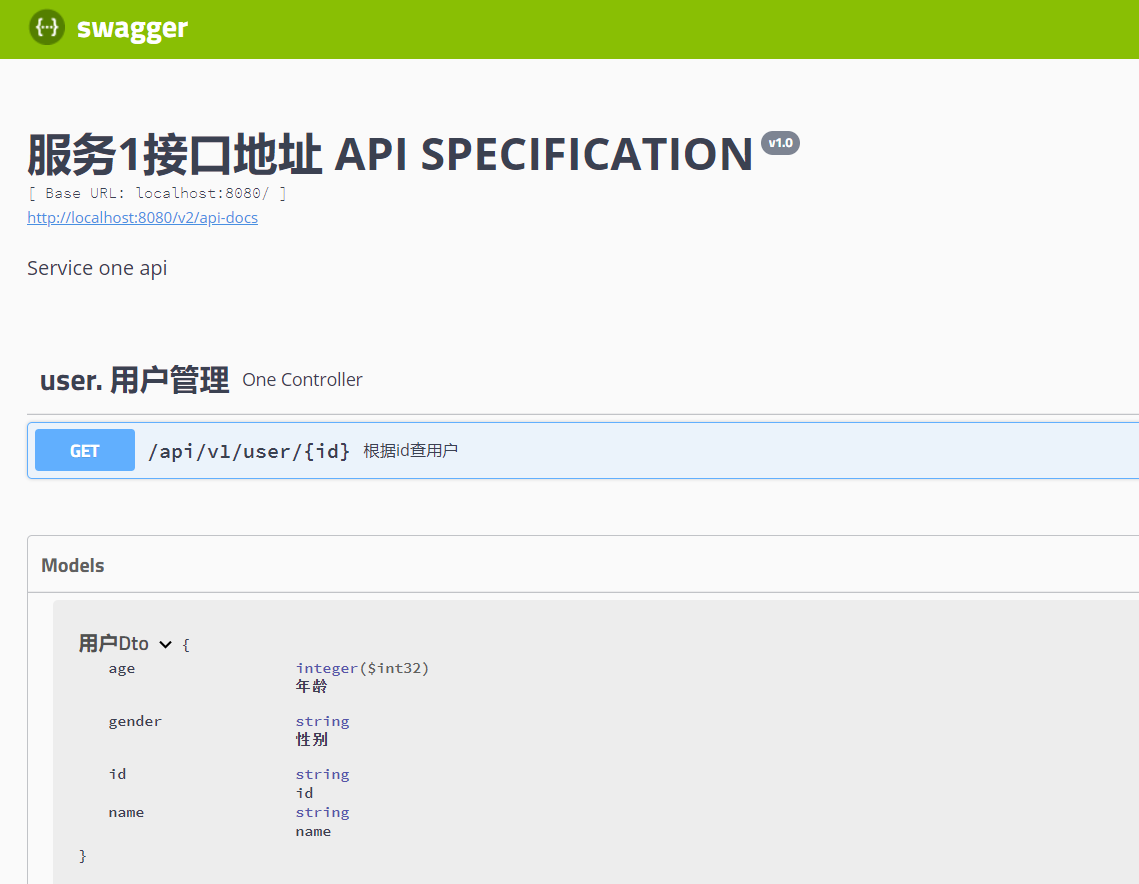The image size is (1139, 884).
Task: Click the v1.0 version badge
Action: tap(780, 143)
